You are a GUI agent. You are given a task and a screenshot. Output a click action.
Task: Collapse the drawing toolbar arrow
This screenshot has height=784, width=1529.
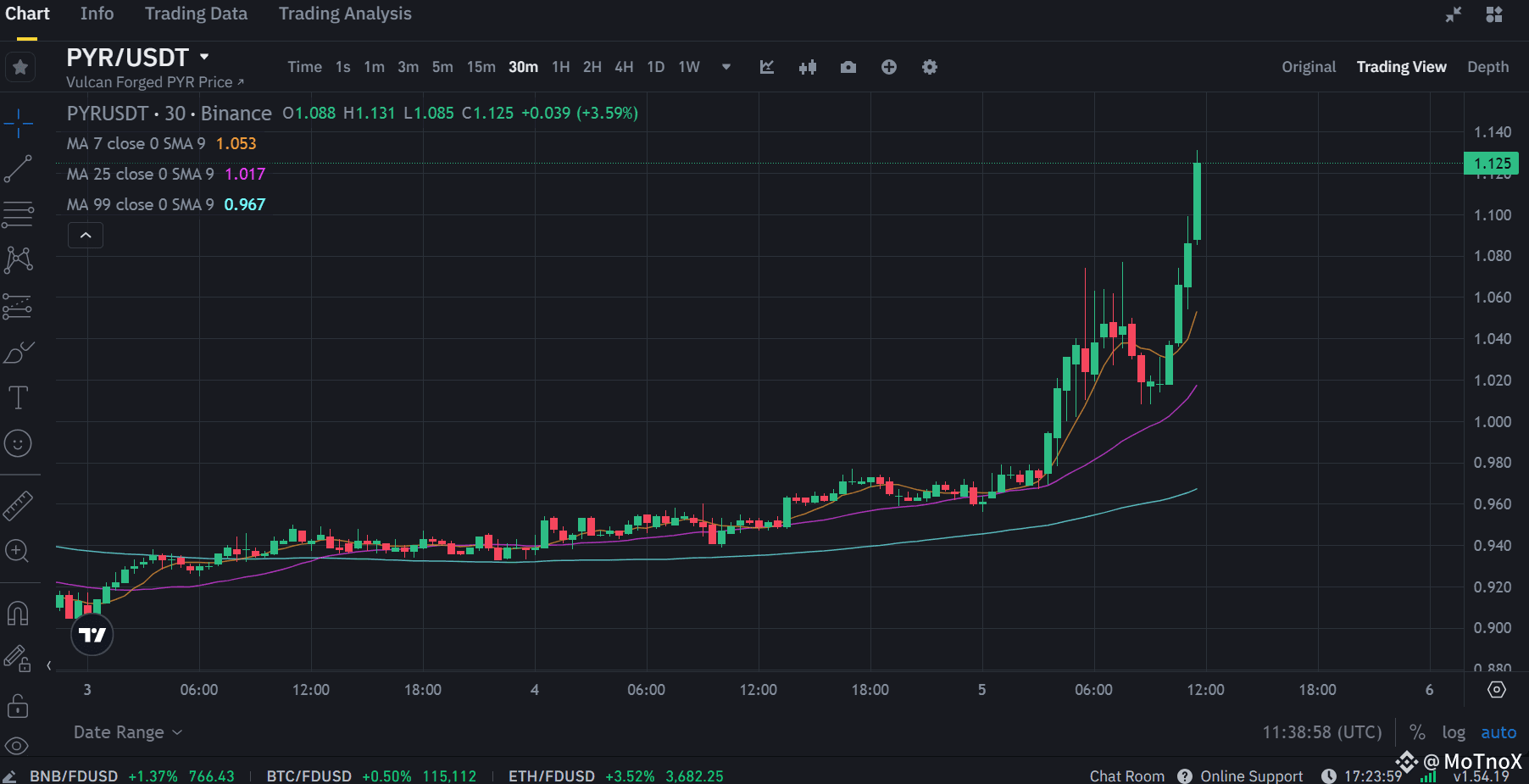[49, 665]
